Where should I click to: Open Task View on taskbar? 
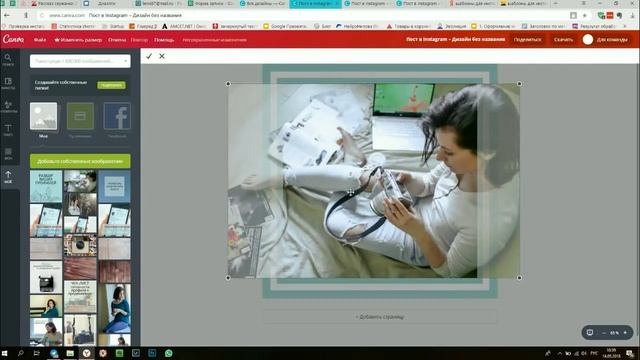tap(37, 353)
